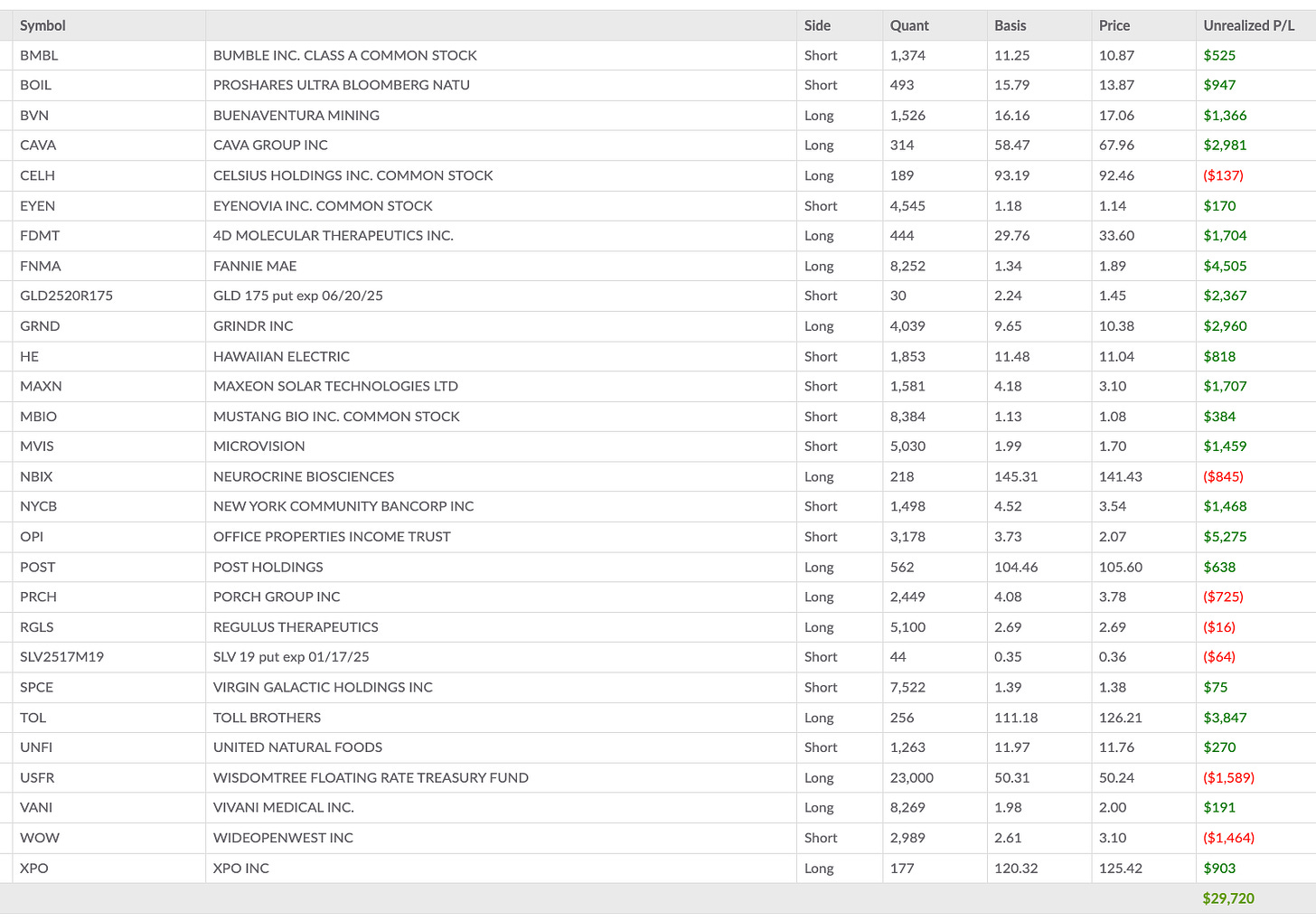This screenshot has height=921, width=1316.
Task: Select the POST symbol cell
Action: (37, 567)
